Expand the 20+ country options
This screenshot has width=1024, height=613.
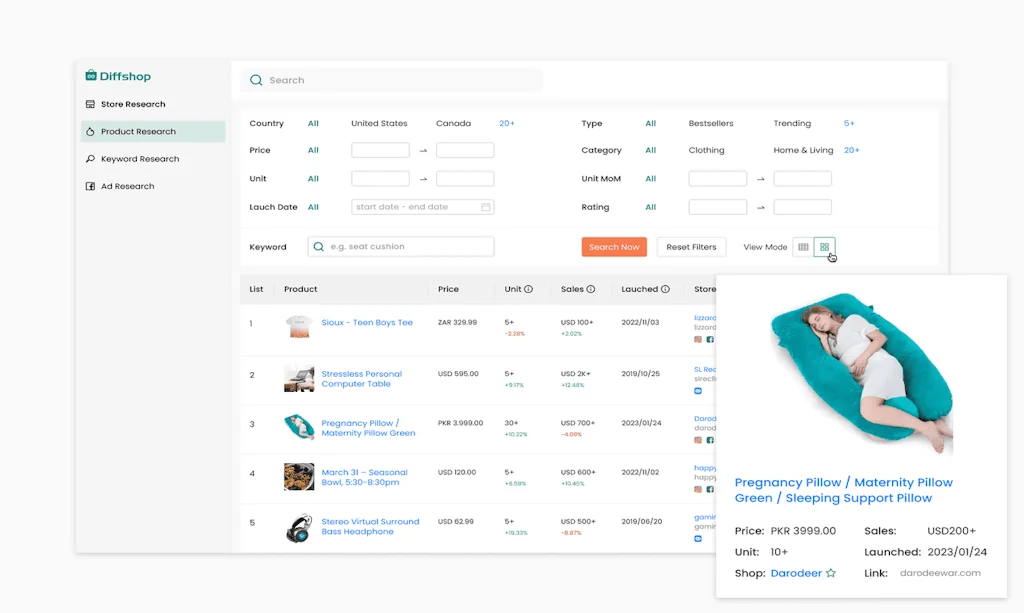[506, 123]
